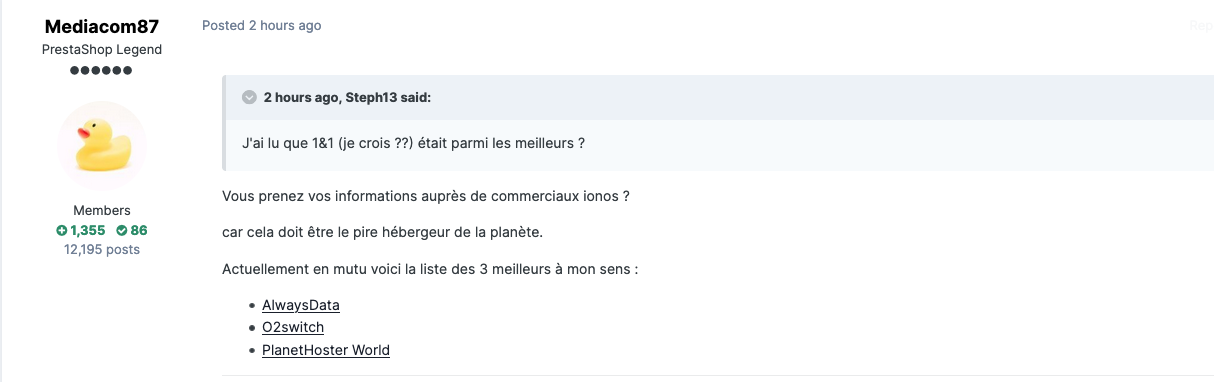
Task: Open the AlwaysData link
Action: tap(301, 305)
